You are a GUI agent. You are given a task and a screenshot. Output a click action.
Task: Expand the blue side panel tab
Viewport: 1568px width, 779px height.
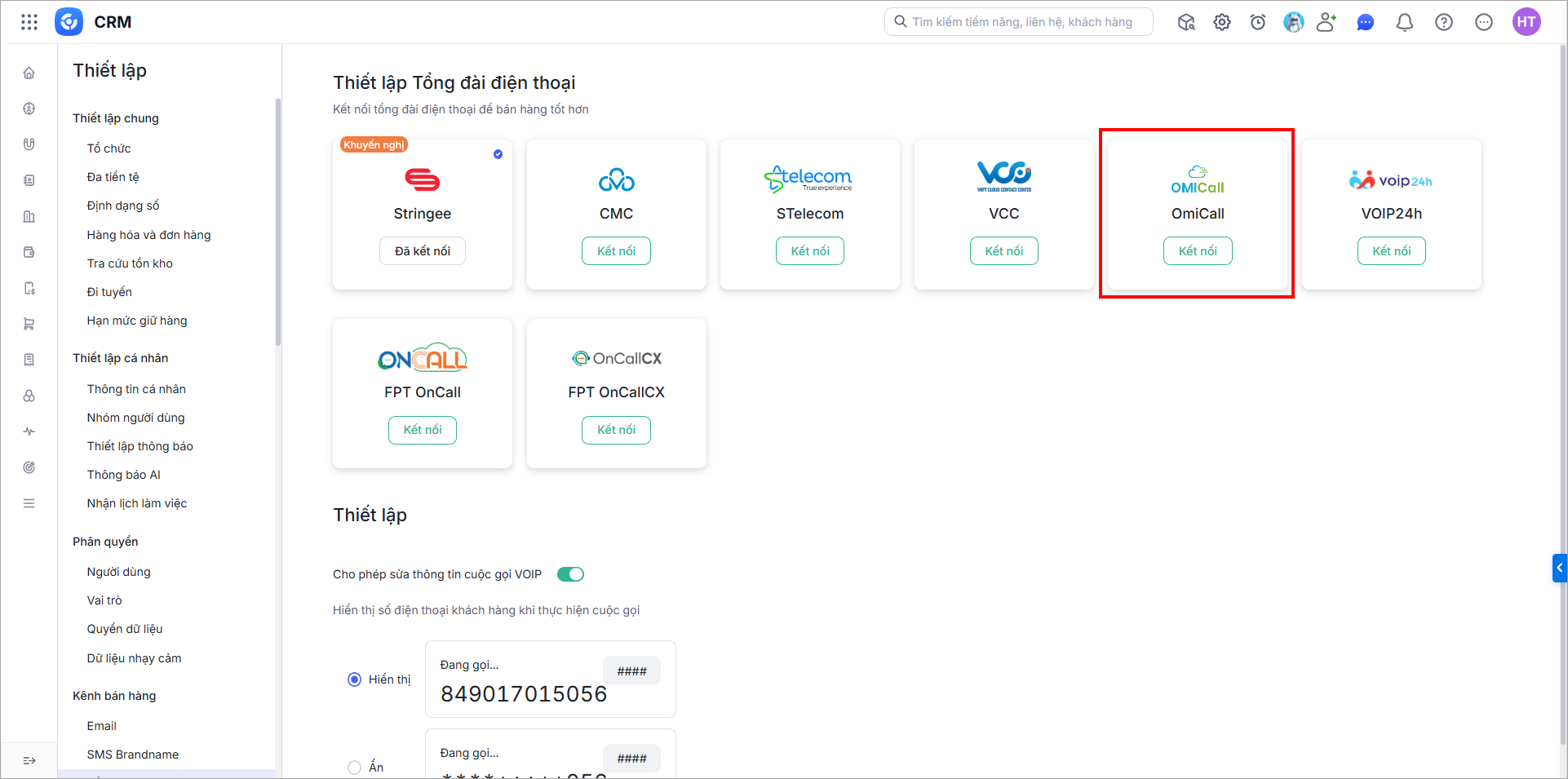(x=1560, y=568)
